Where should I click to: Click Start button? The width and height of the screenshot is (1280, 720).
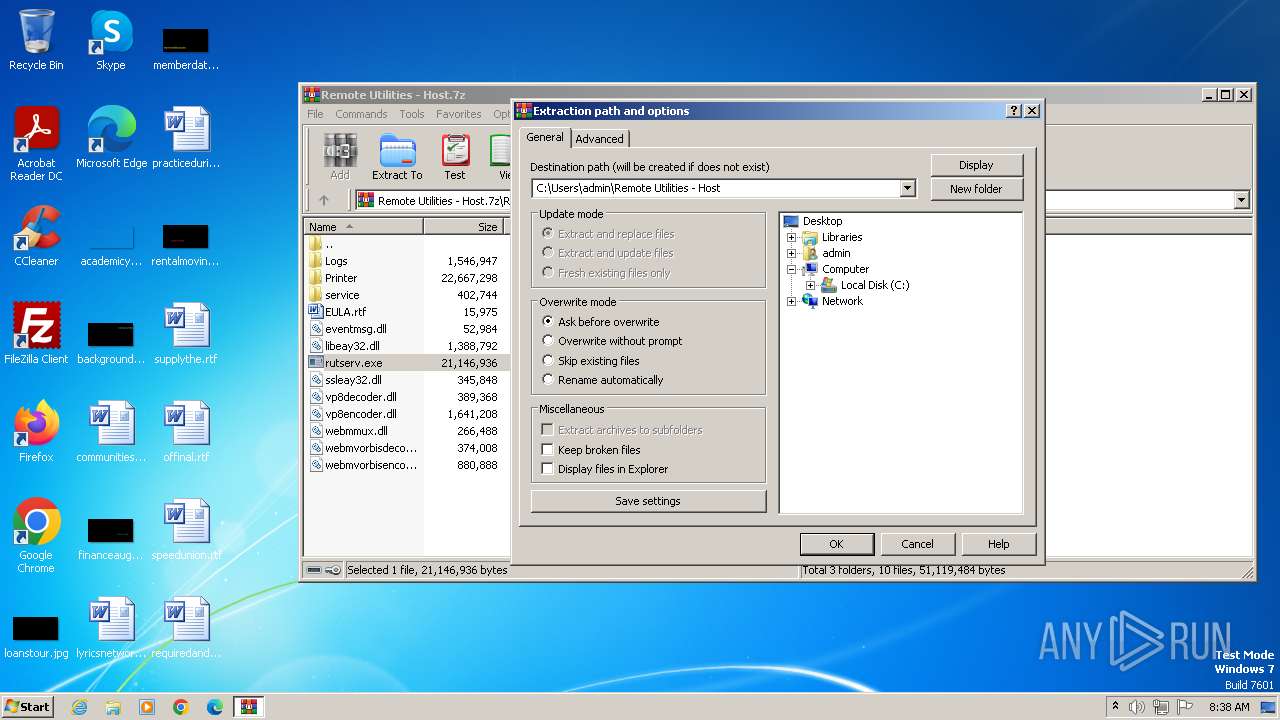[x=27, y=707]
